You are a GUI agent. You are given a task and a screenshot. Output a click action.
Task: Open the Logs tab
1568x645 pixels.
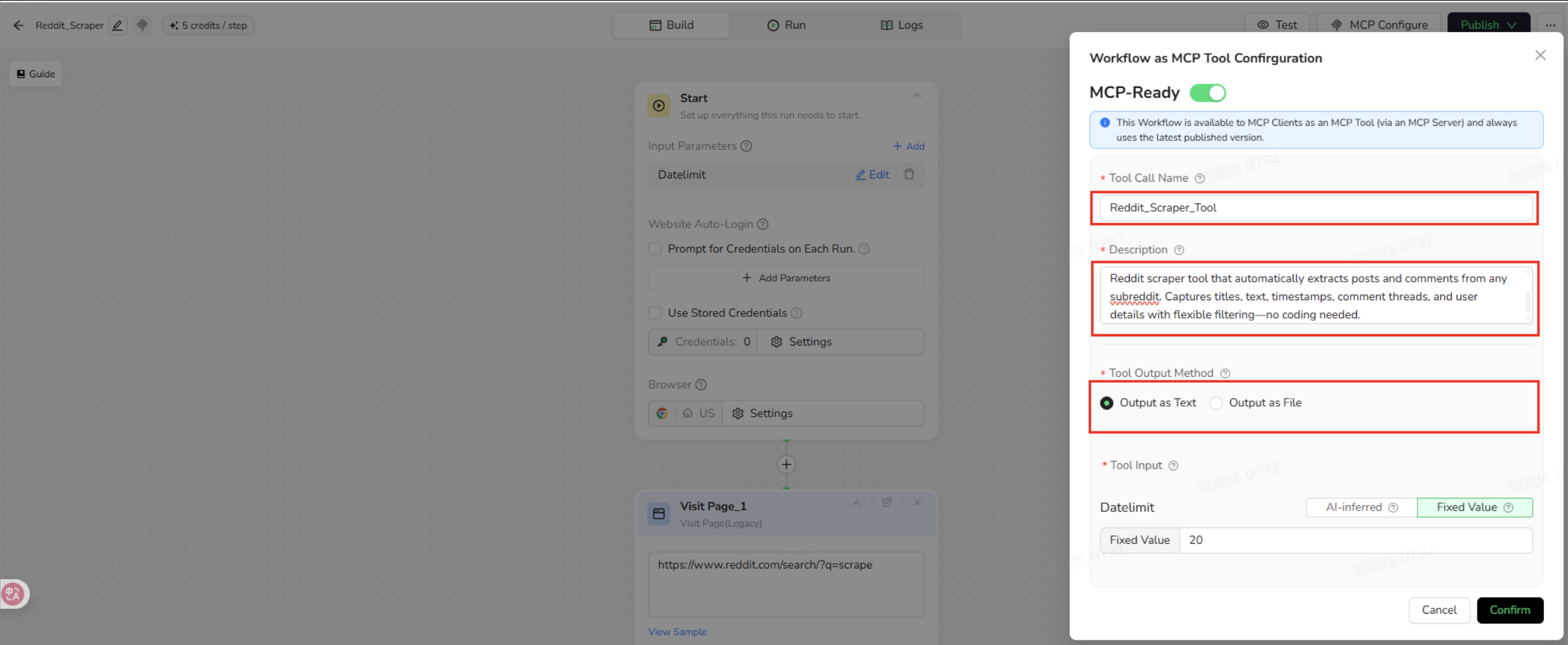pyautogui.click(x=902, y=25)
